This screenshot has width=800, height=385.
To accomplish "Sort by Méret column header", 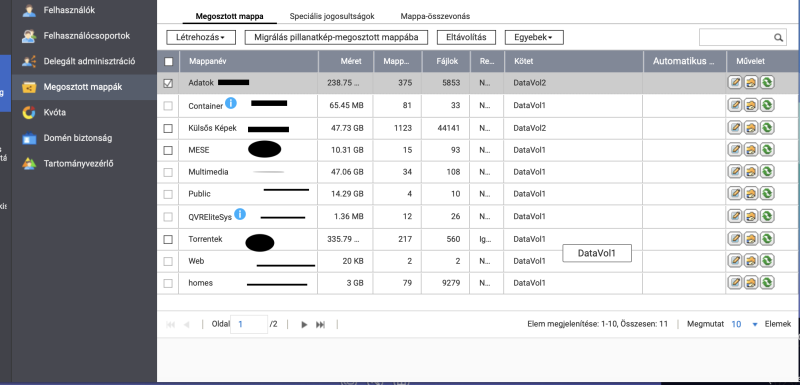I will click(346, 61).
